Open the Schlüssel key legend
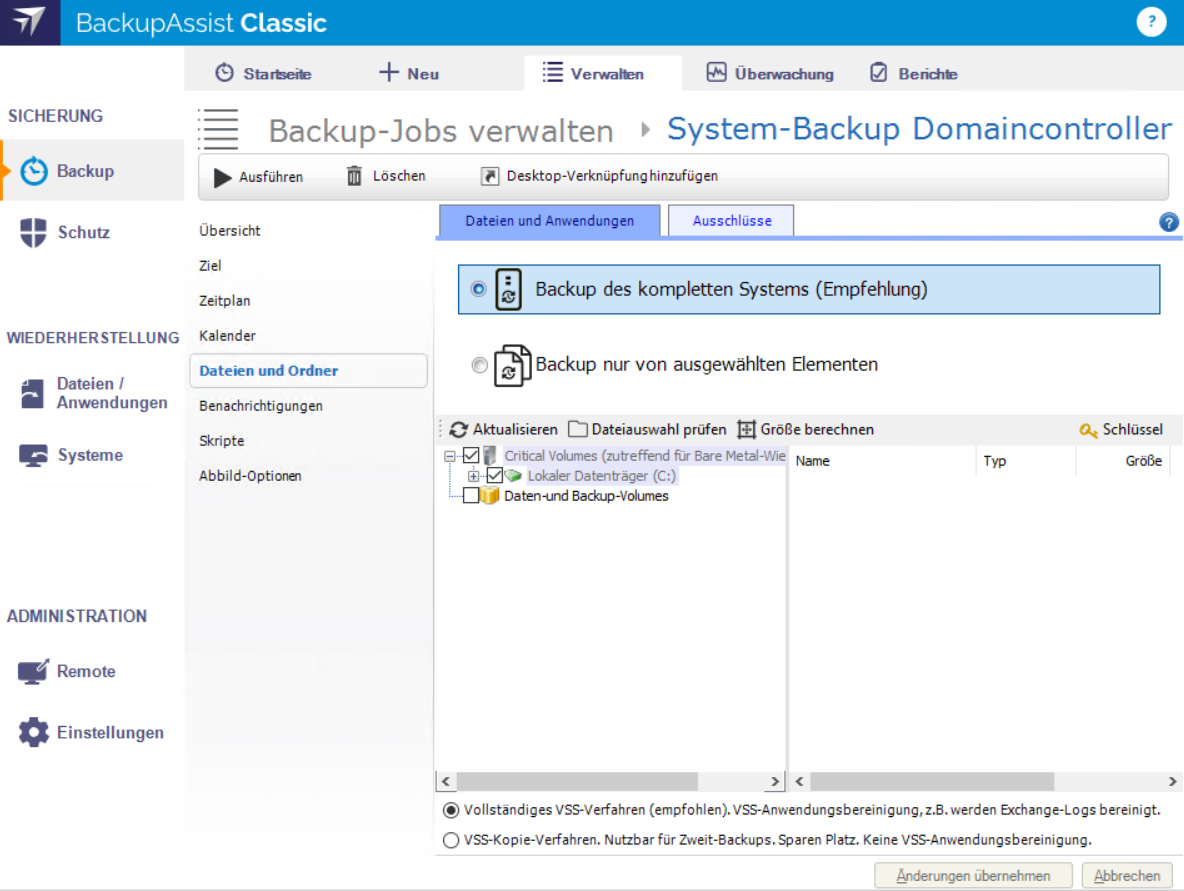The width and height of the screenshot is (1184, 891). pos(1088,429)
